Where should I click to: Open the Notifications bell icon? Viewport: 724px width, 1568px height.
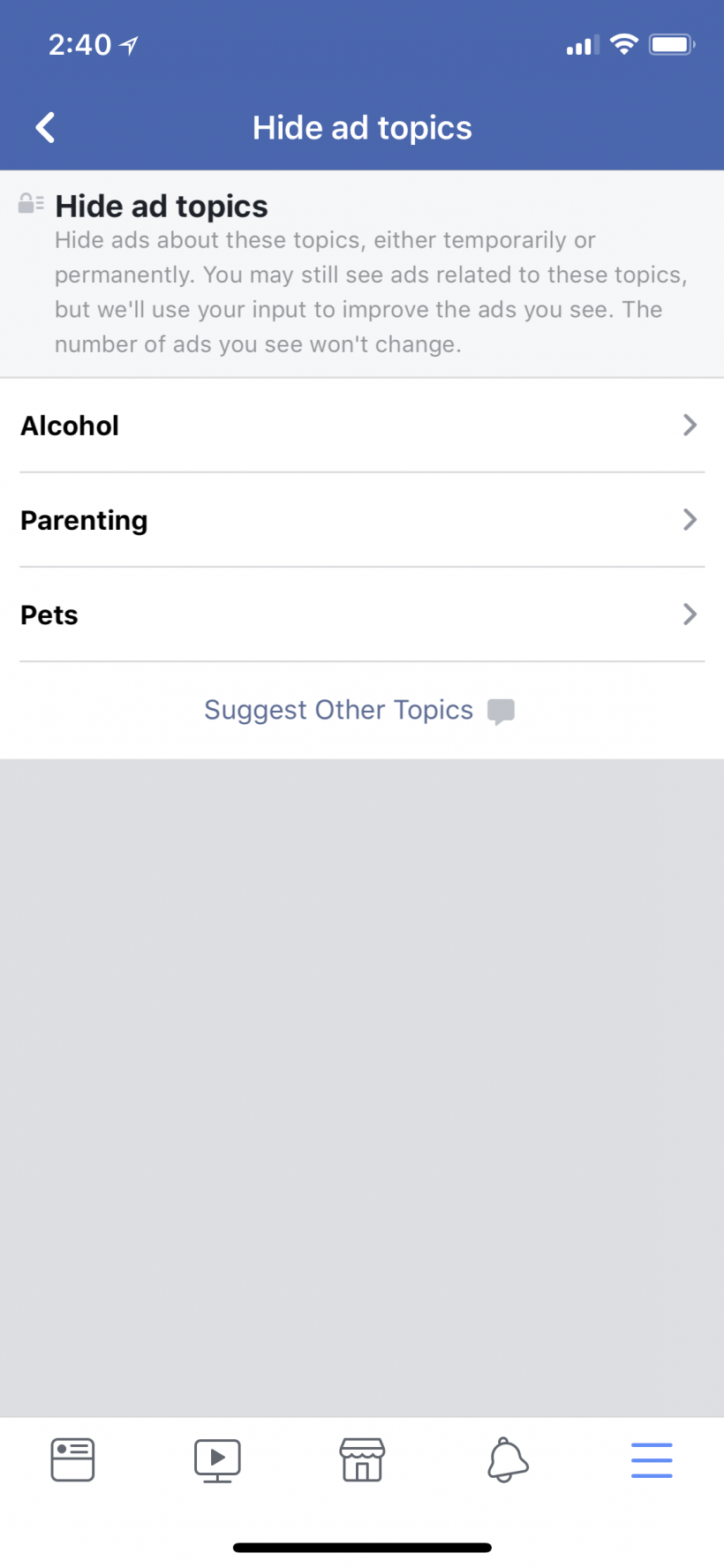(x=508, y=1459)
